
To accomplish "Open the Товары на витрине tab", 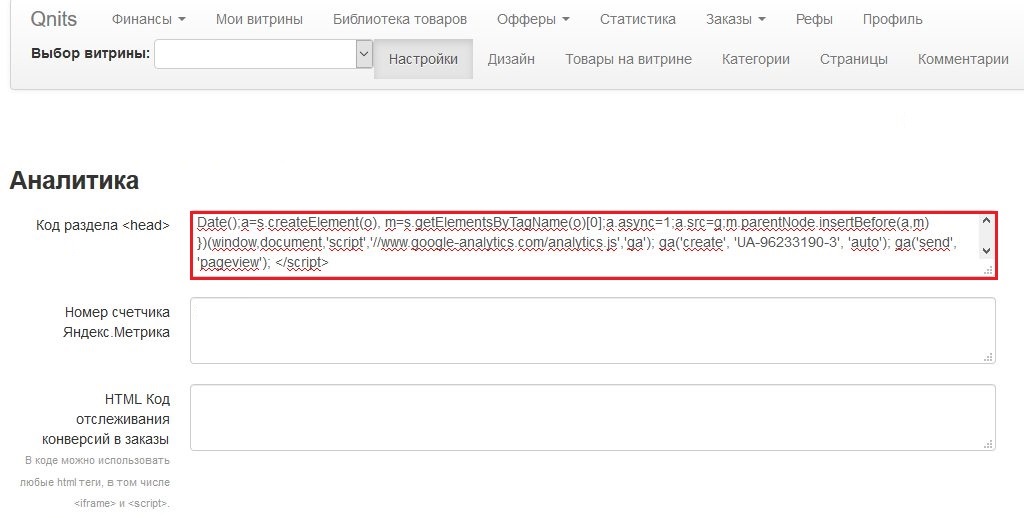I will pos(628,59).
